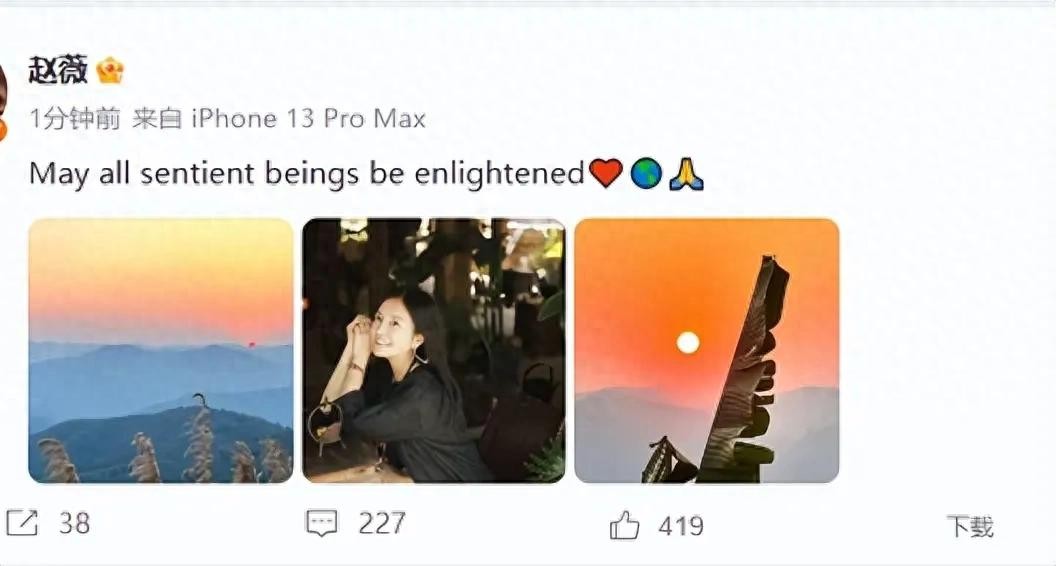This screenshot has height=566, width=1056.
Task: Click the "iPhone 13 Pro Max" source link
Action: [308, 119]
